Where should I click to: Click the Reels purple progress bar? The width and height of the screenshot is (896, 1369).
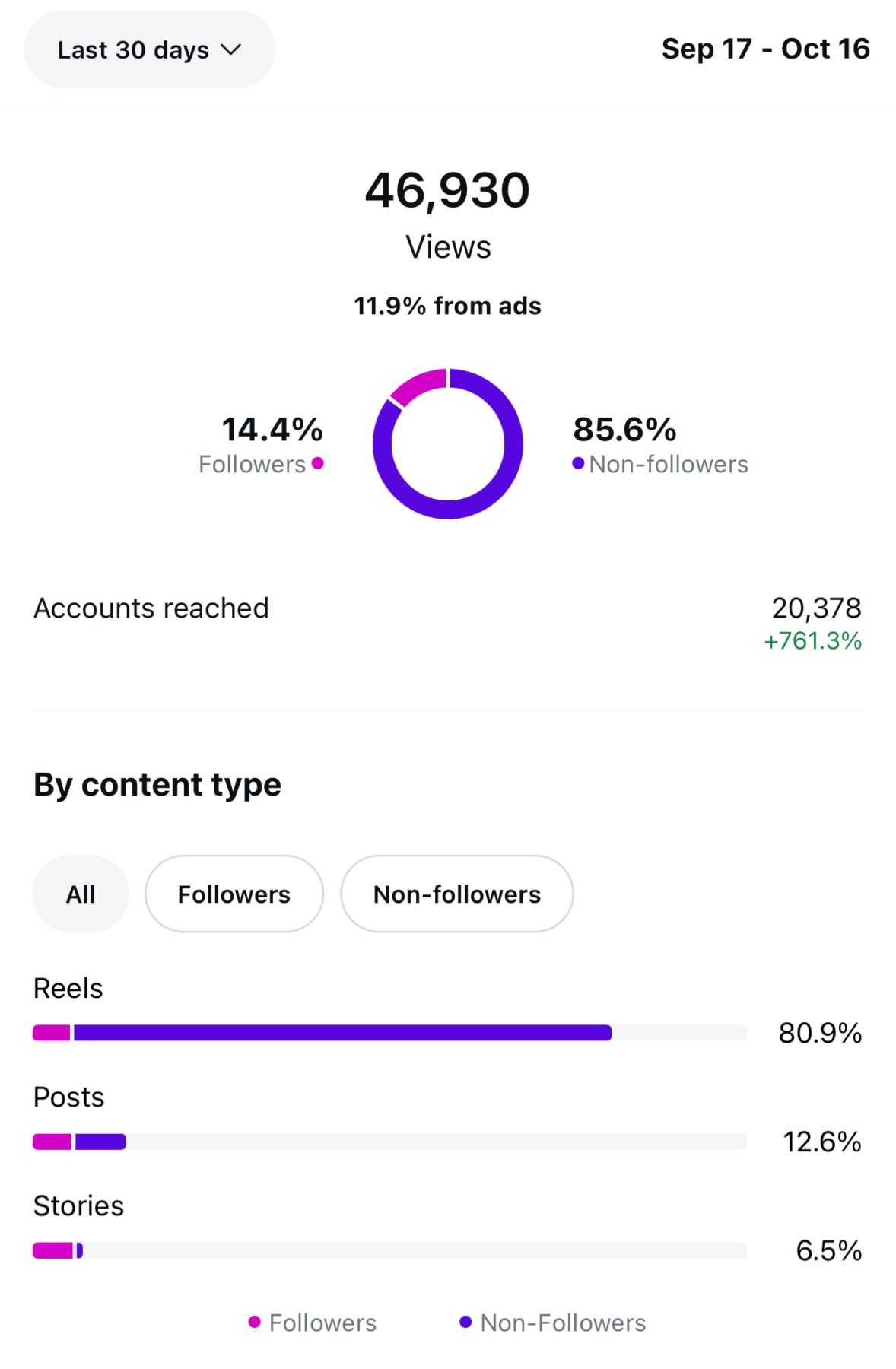click(342, 1033)
